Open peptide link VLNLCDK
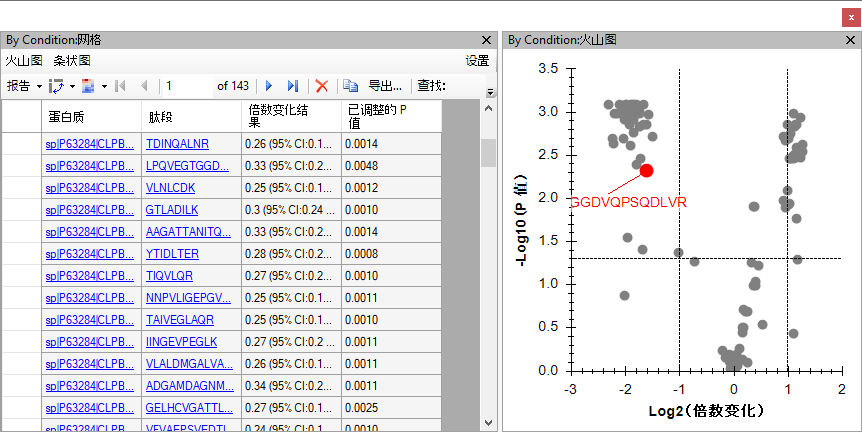 point(170,188)
